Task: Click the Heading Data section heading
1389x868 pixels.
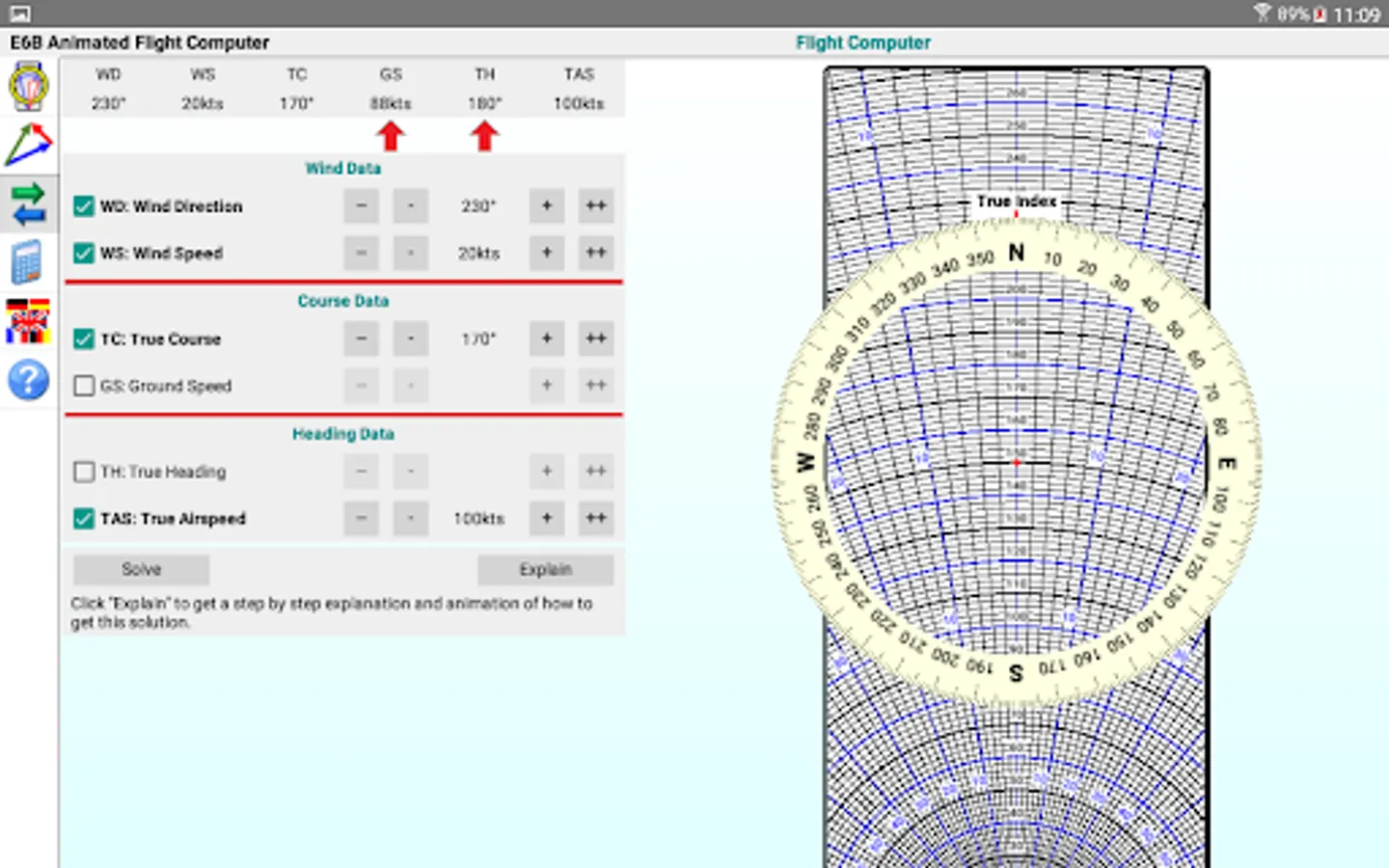Action: [343, 435]
